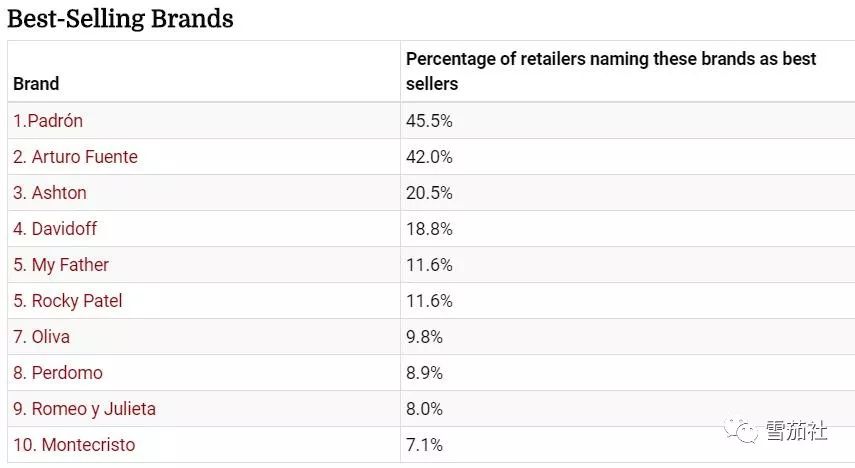Viewport: 855px width, 468px height.
Task: Select the Davidoff brand link
Action: (55, 229)
